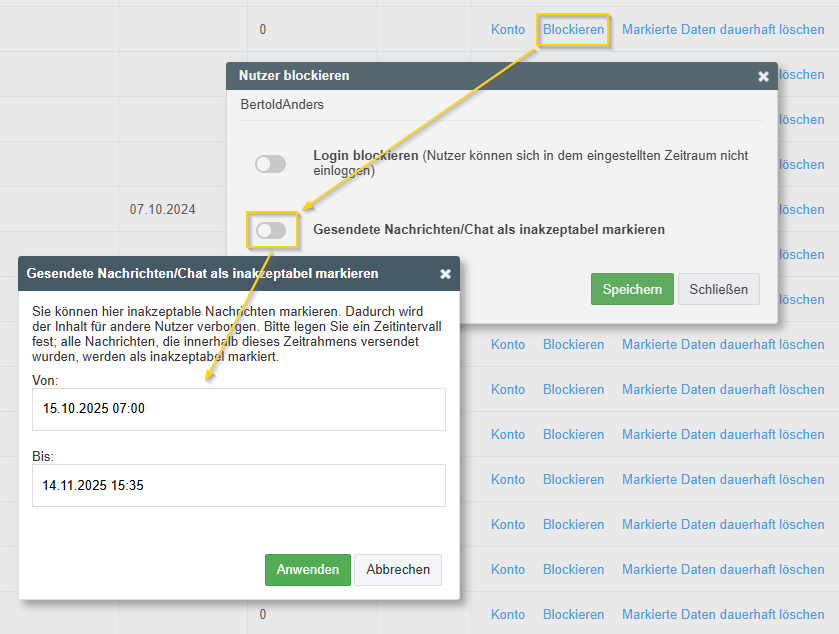
Task: Open Konto link right beside Abbrechen button
Action: click(508, 569)
